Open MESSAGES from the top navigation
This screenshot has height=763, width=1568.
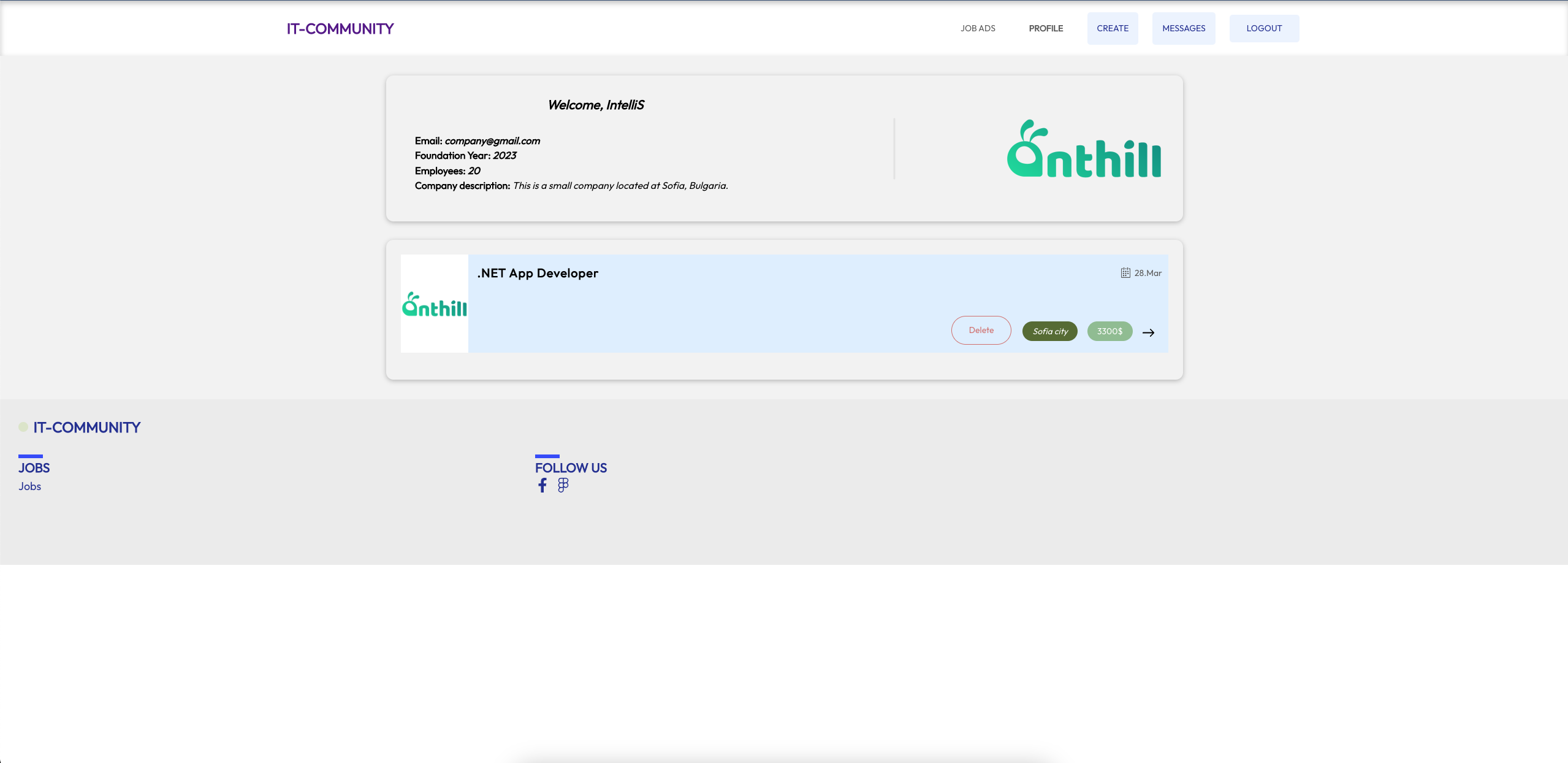1183,28
